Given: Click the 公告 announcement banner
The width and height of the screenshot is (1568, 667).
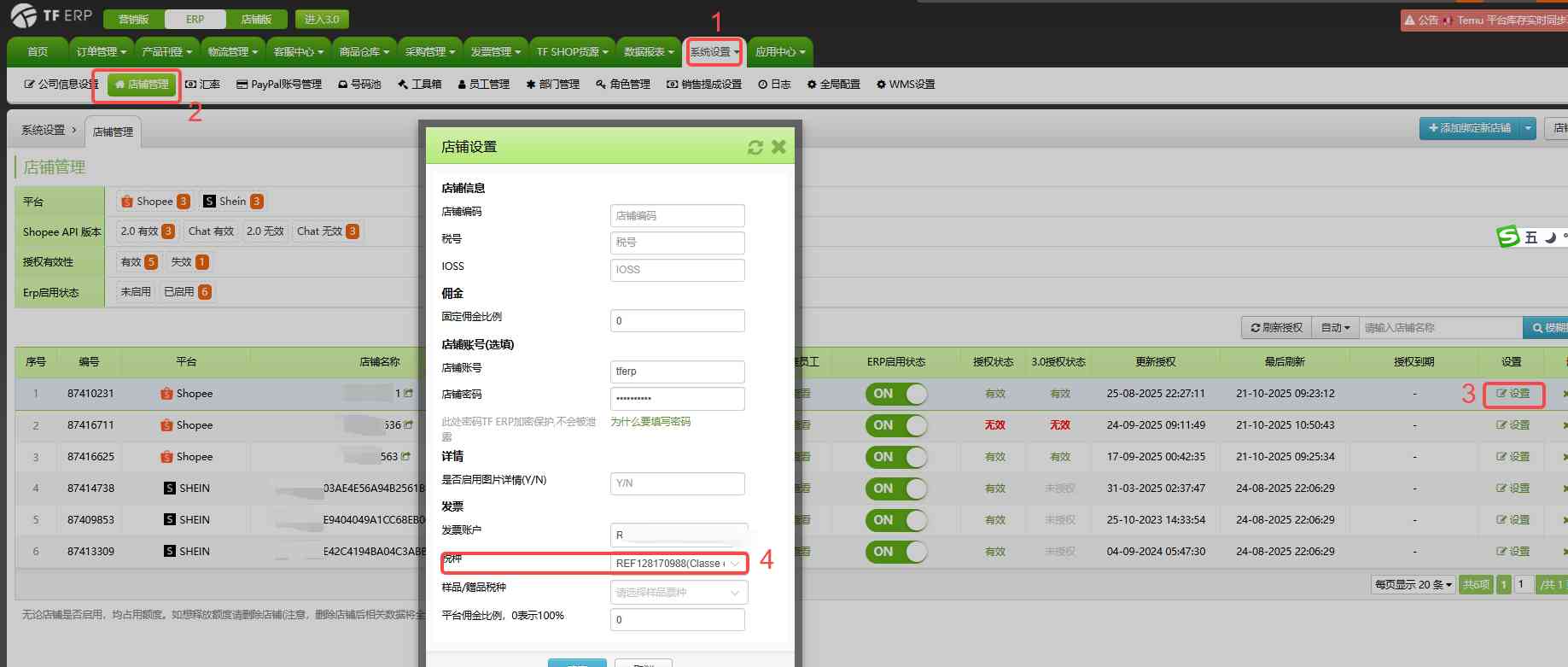Looking at the screenshot, I should [x=1484, y=20].
